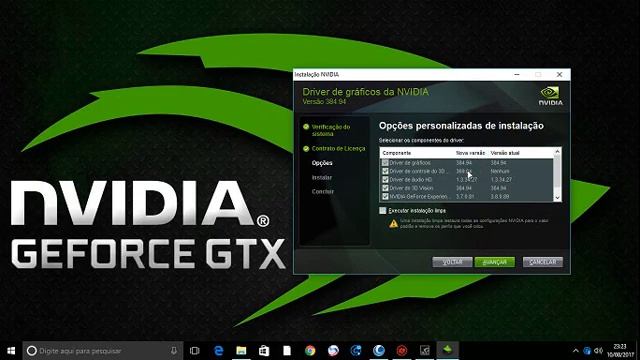Open Microsoft Store from taskbar
640x360 pixels.
(264, 351)
